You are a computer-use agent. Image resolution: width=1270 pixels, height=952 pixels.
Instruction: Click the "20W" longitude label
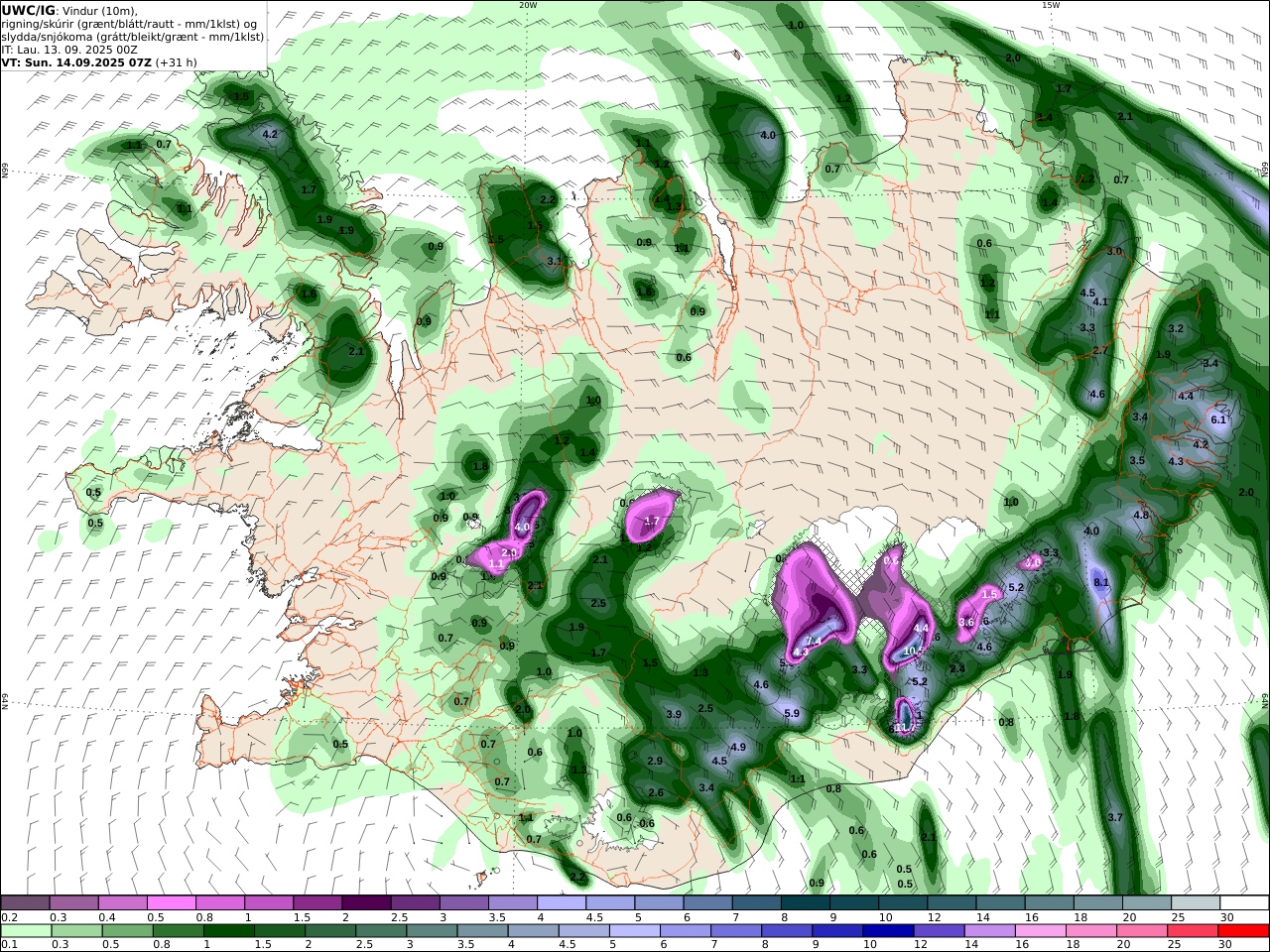528,5
